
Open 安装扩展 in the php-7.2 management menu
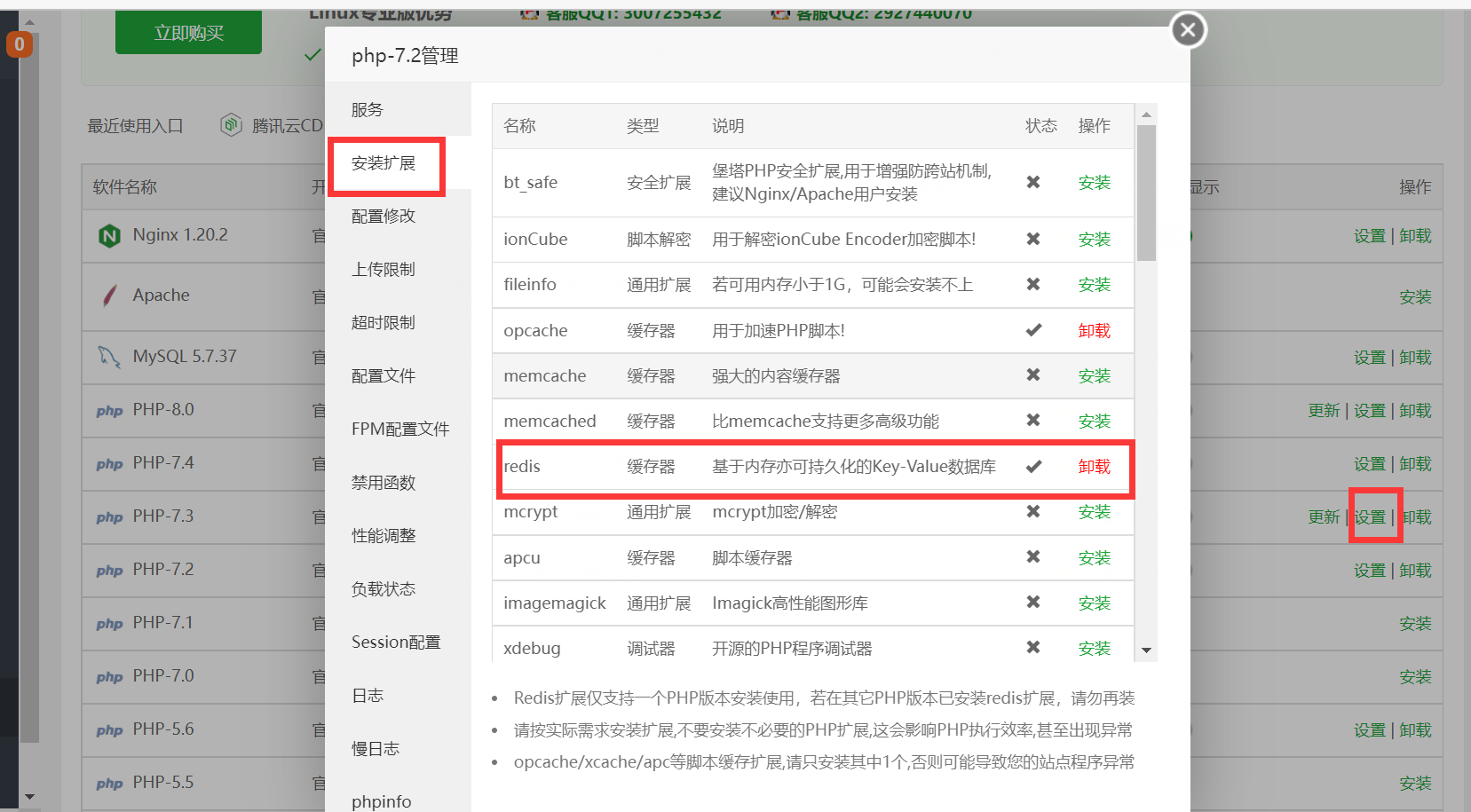385,162
